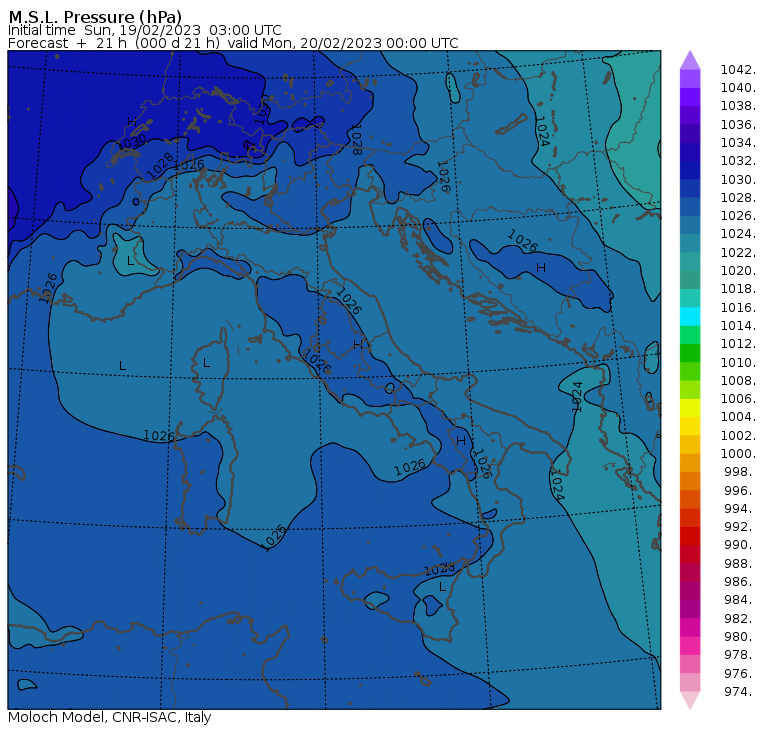Image resolution: width=760 pixels, height=731 pixels.
Task: Click the pure red swatch near 990
Action: click(690, 536)
